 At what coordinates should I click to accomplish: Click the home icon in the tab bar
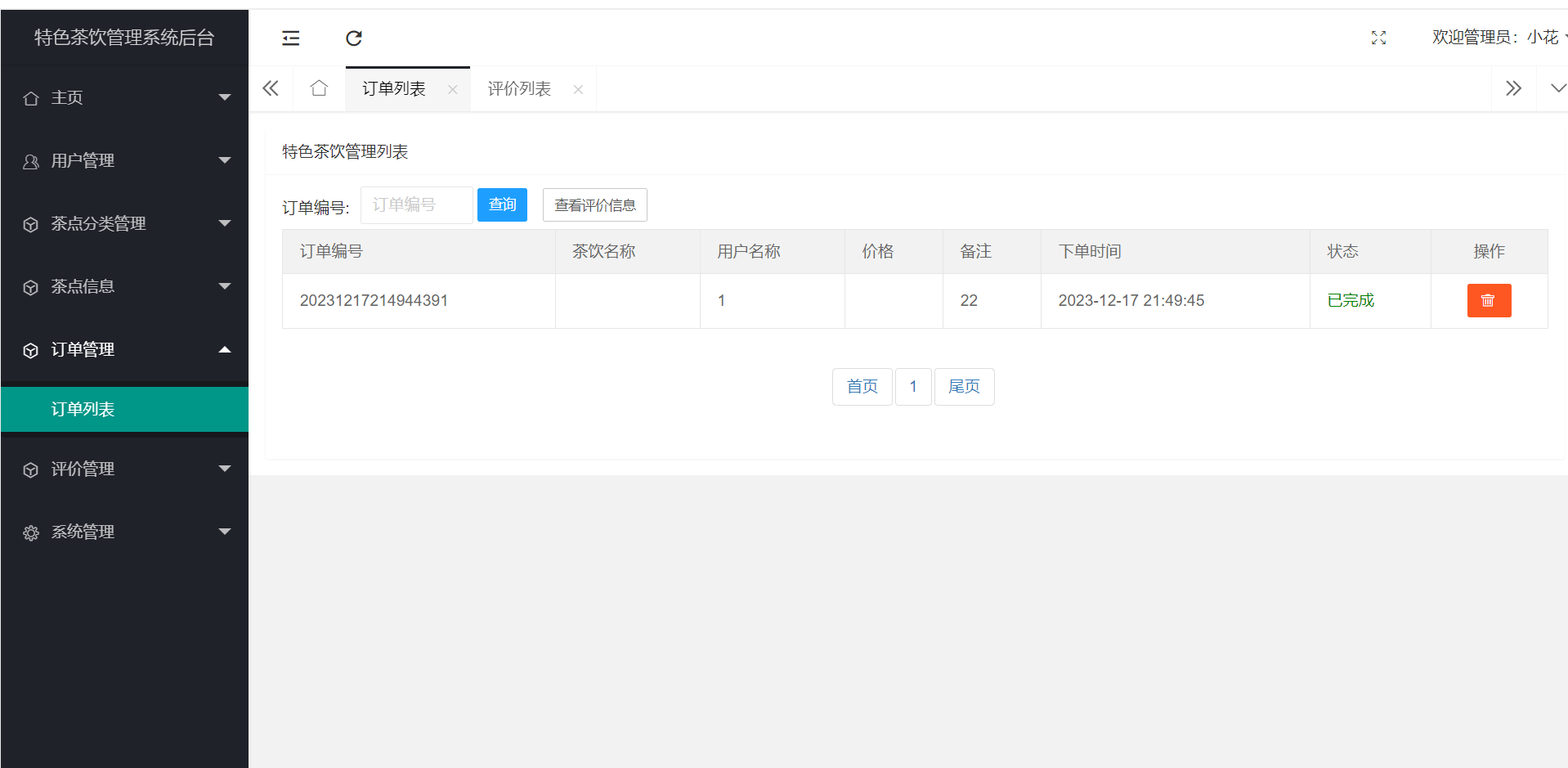click(319, 88)
